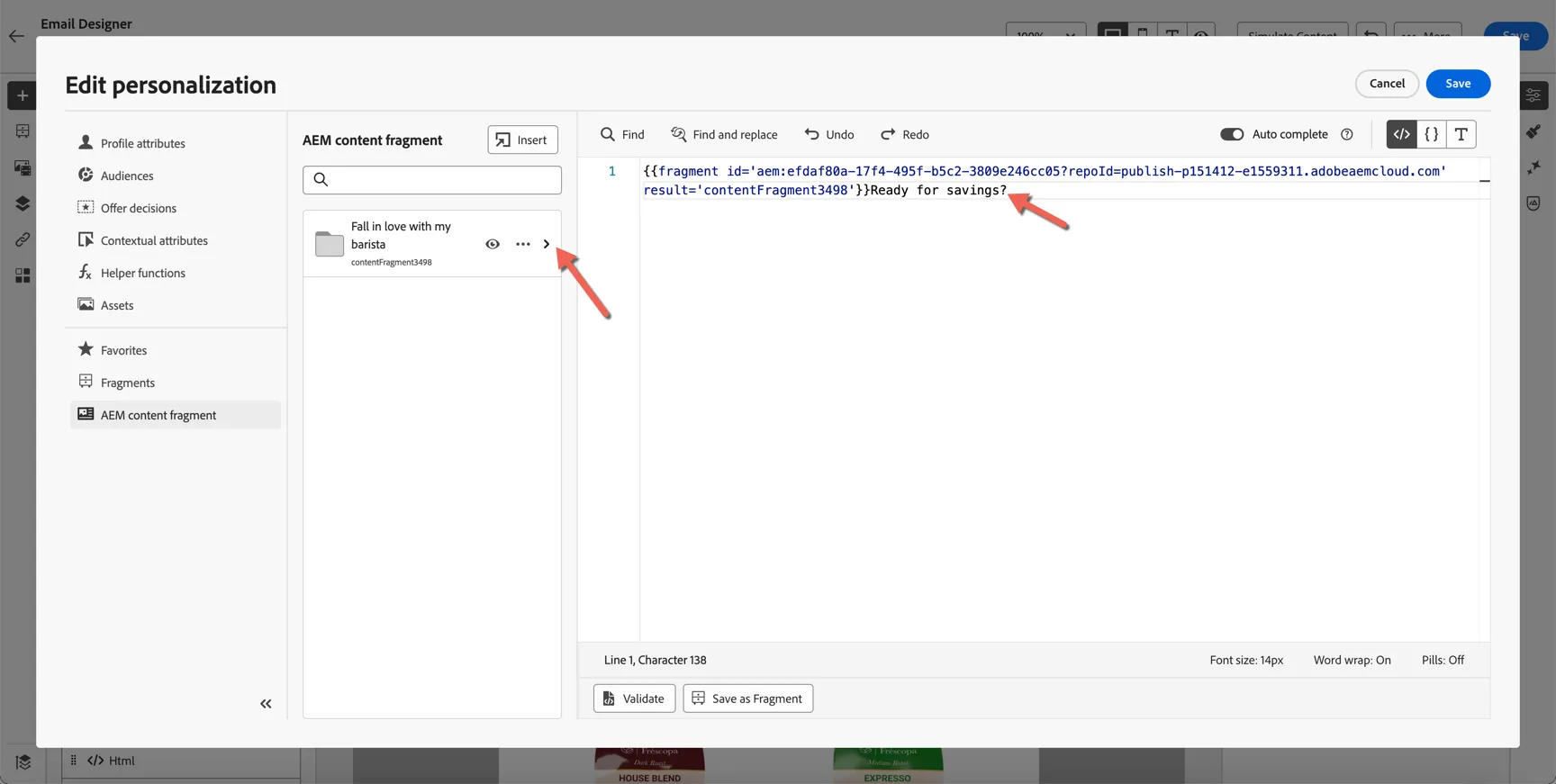Screen dimensions: 1556x784
Task: Open settings sliders icon in right rail
Action: pyautogui.click(x=1533, y=95)
